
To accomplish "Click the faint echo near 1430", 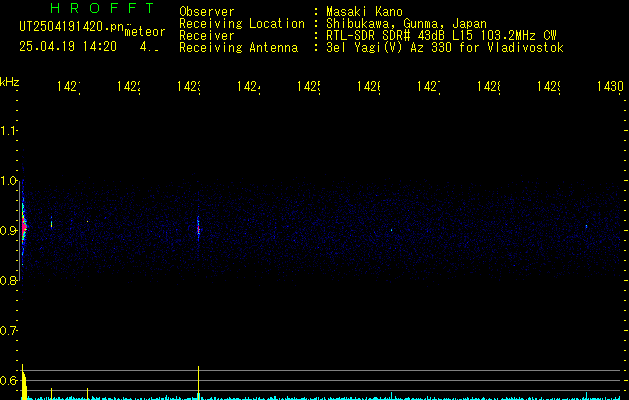I will pyautogui.click(x=586, y=226).
